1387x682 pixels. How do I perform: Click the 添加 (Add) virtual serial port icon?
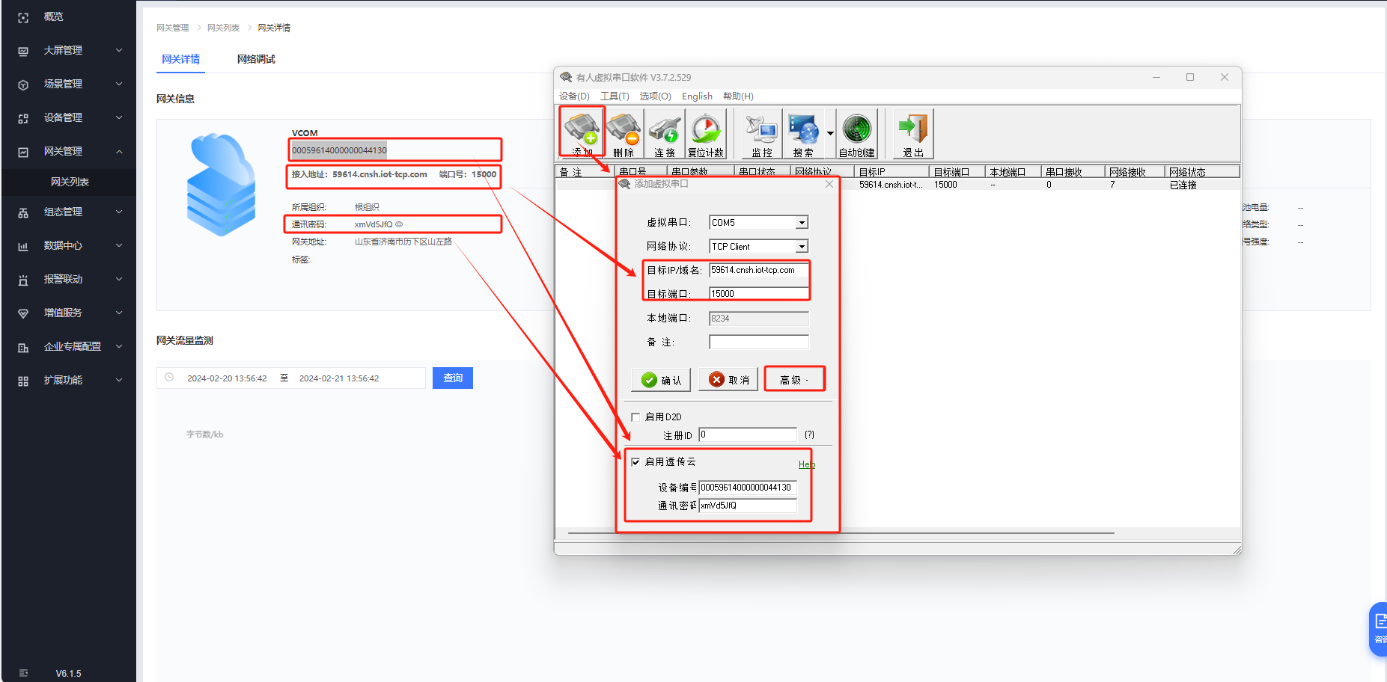coord(582,132)
